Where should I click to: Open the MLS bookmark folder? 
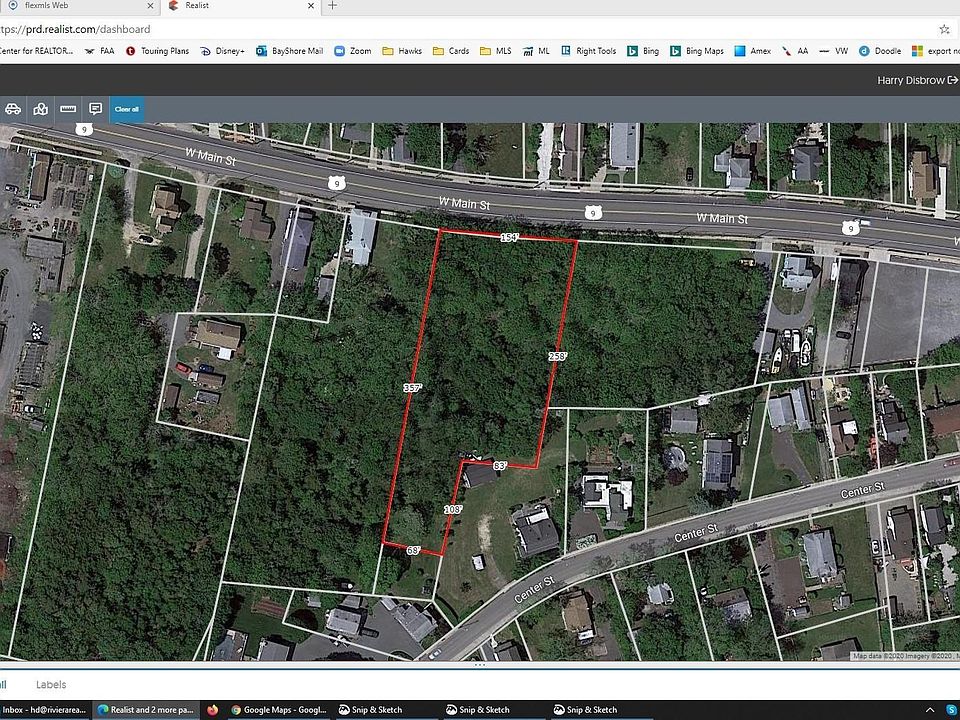[x=496, y=51]
